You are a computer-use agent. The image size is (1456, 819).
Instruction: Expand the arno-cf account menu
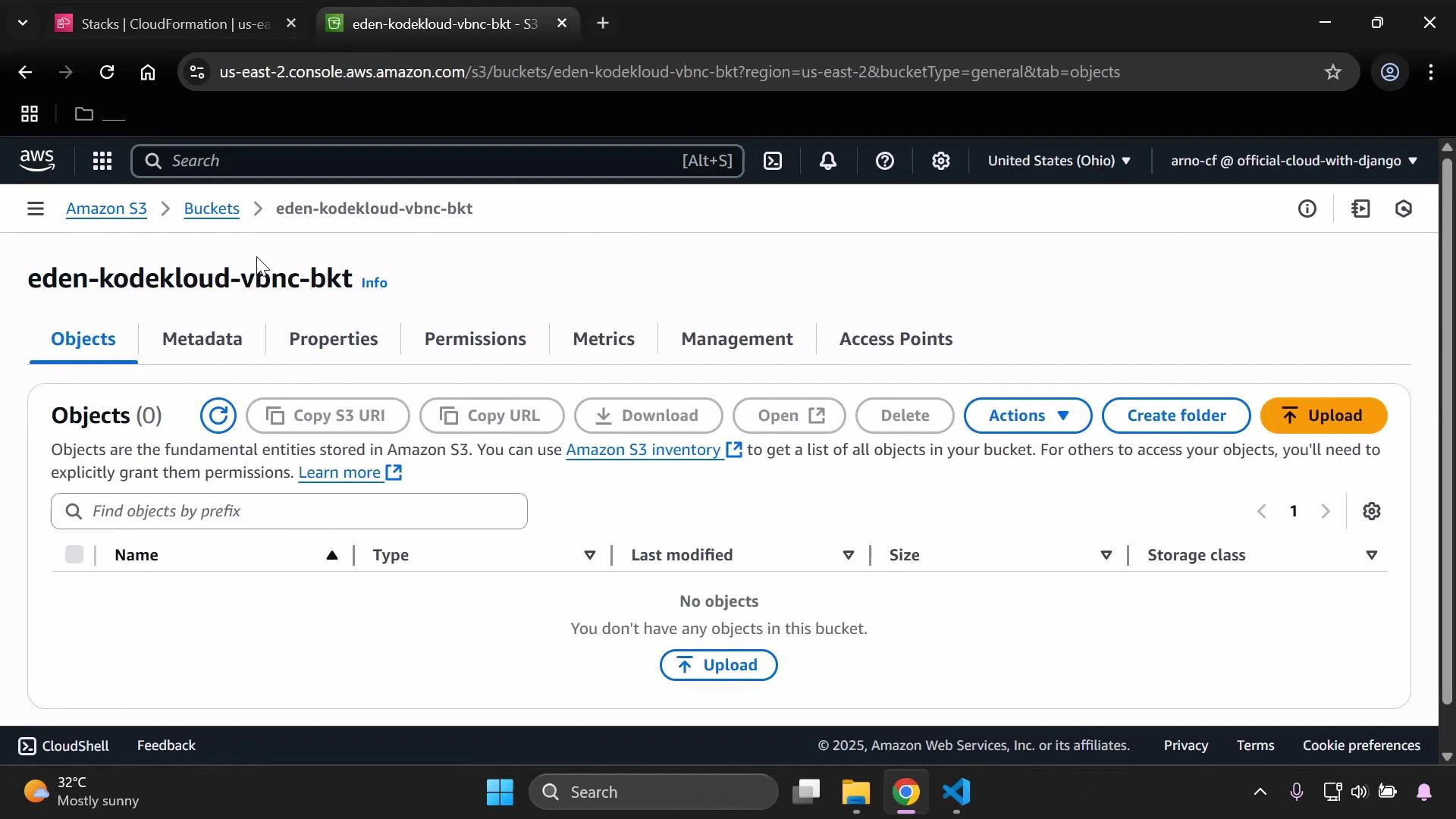pos(1292,161)
